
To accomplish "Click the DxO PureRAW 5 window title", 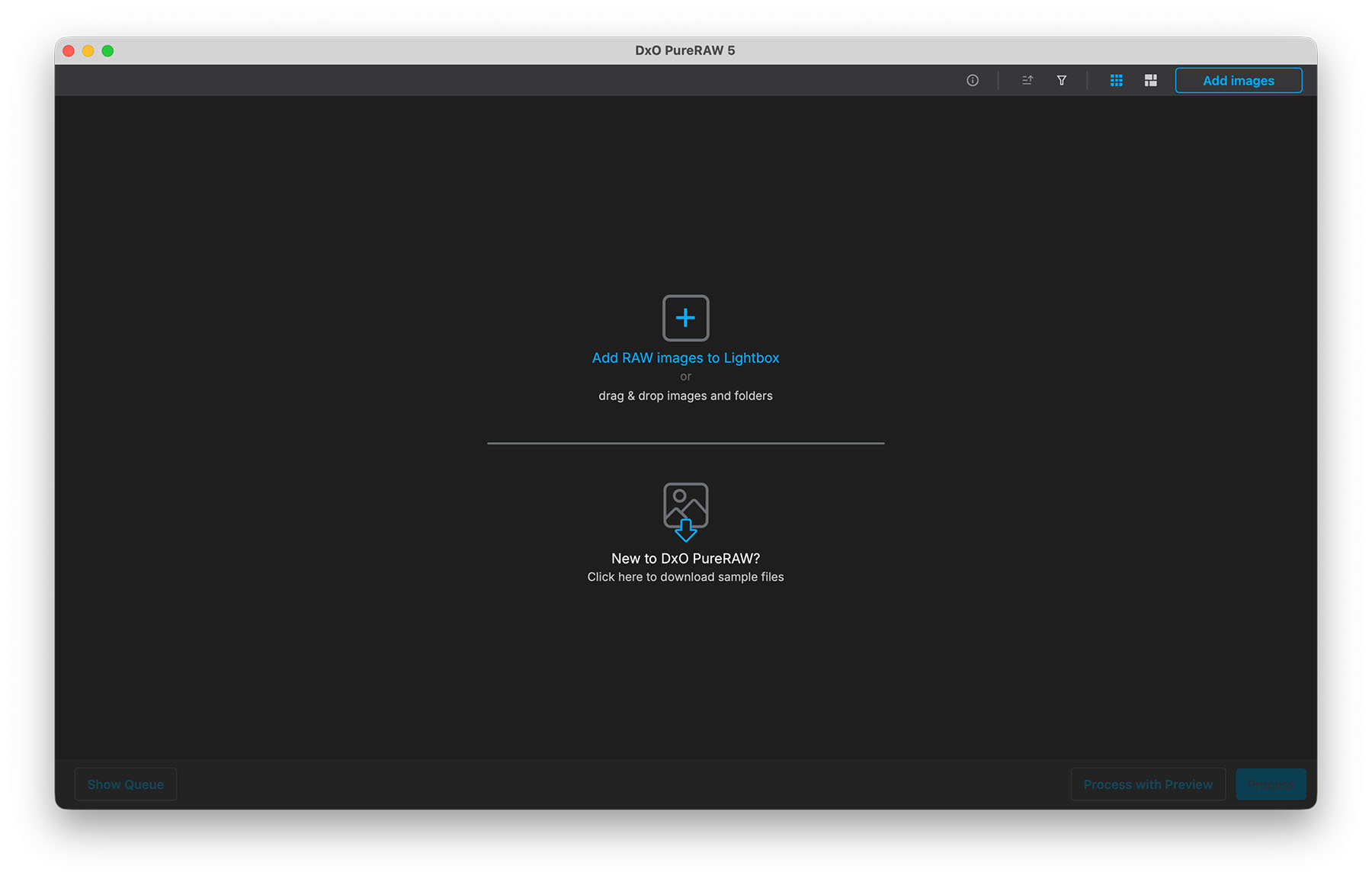I will click(684, 50).
